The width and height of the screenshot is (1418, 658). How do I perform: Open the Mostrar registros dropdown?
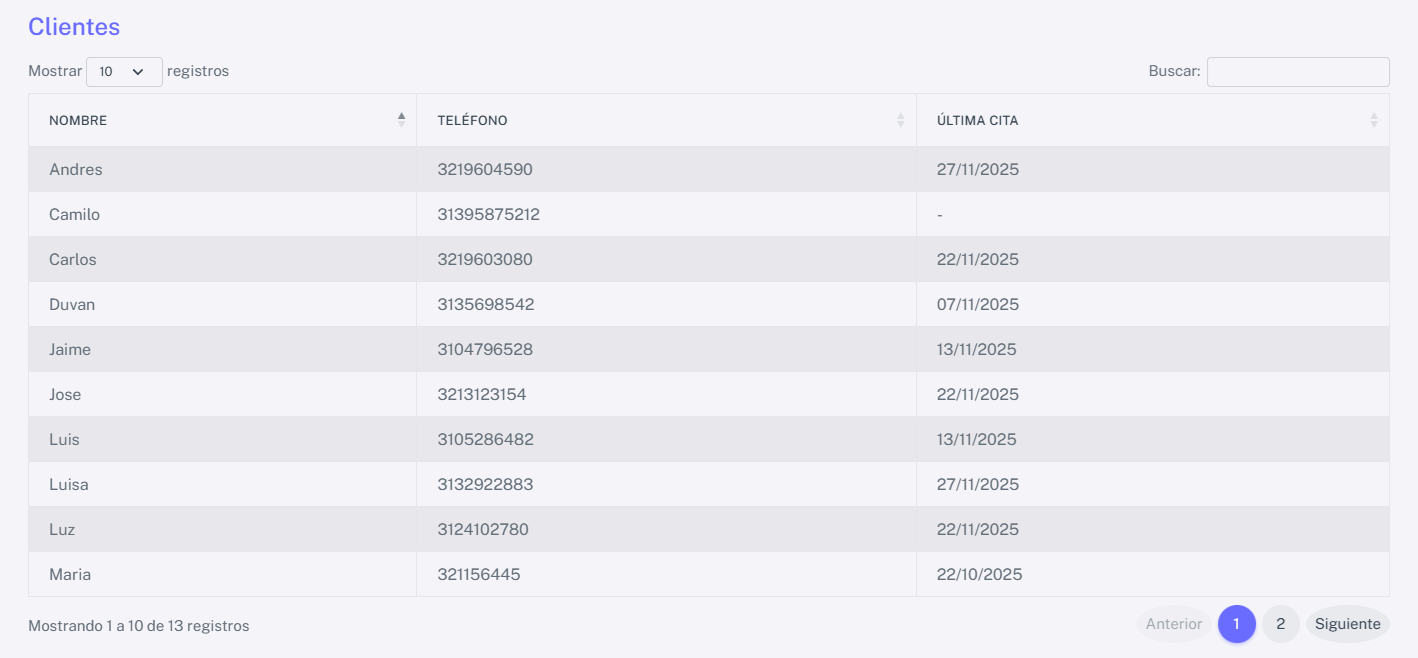click(124, 72)
